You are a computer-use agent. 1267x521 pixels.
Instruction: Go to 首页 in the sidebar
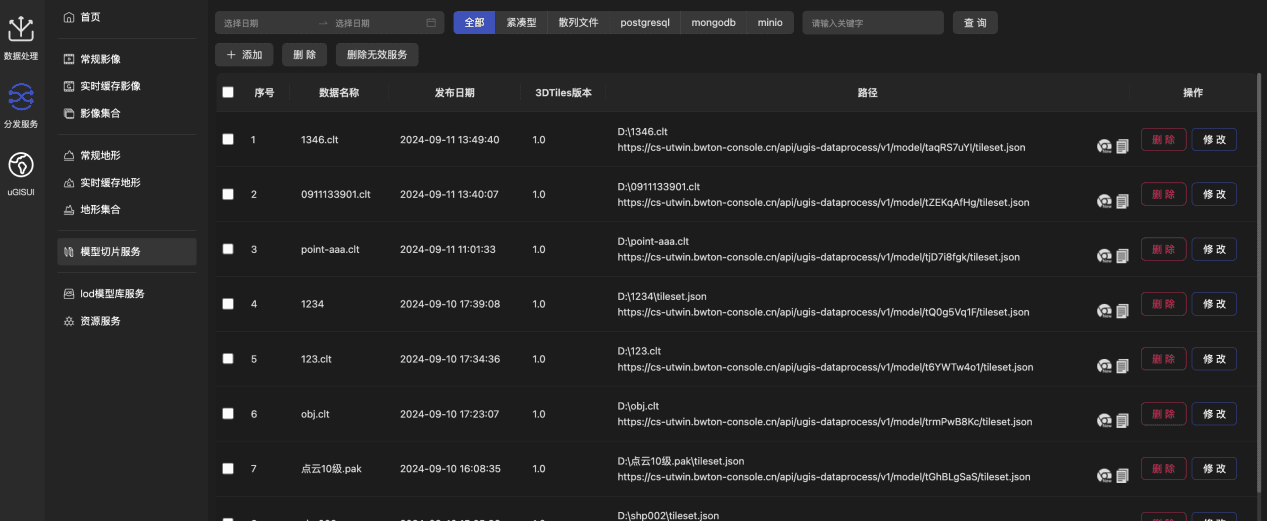point(89,17)
